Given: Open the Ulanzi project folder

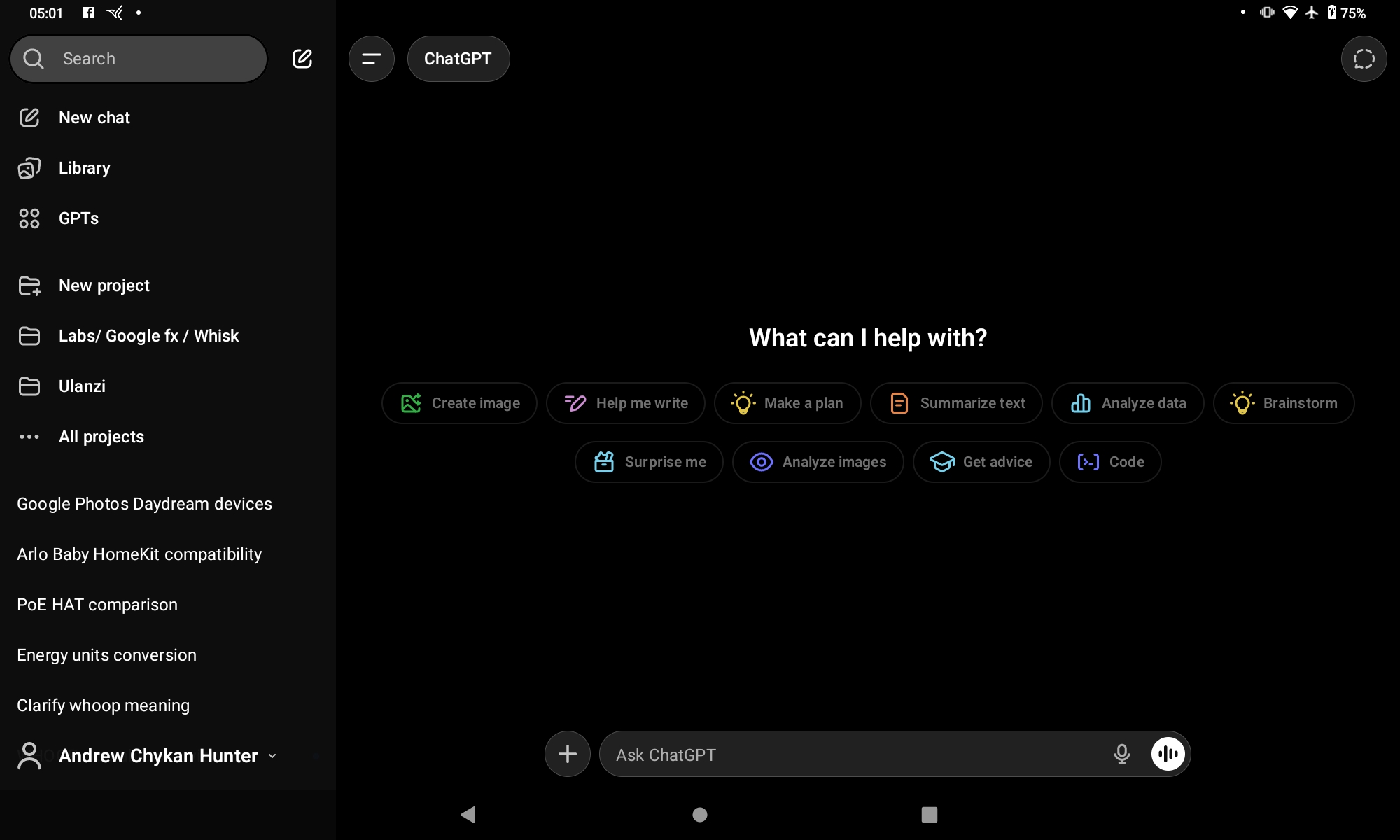Looking at the screenshot, I should point(82,386).
